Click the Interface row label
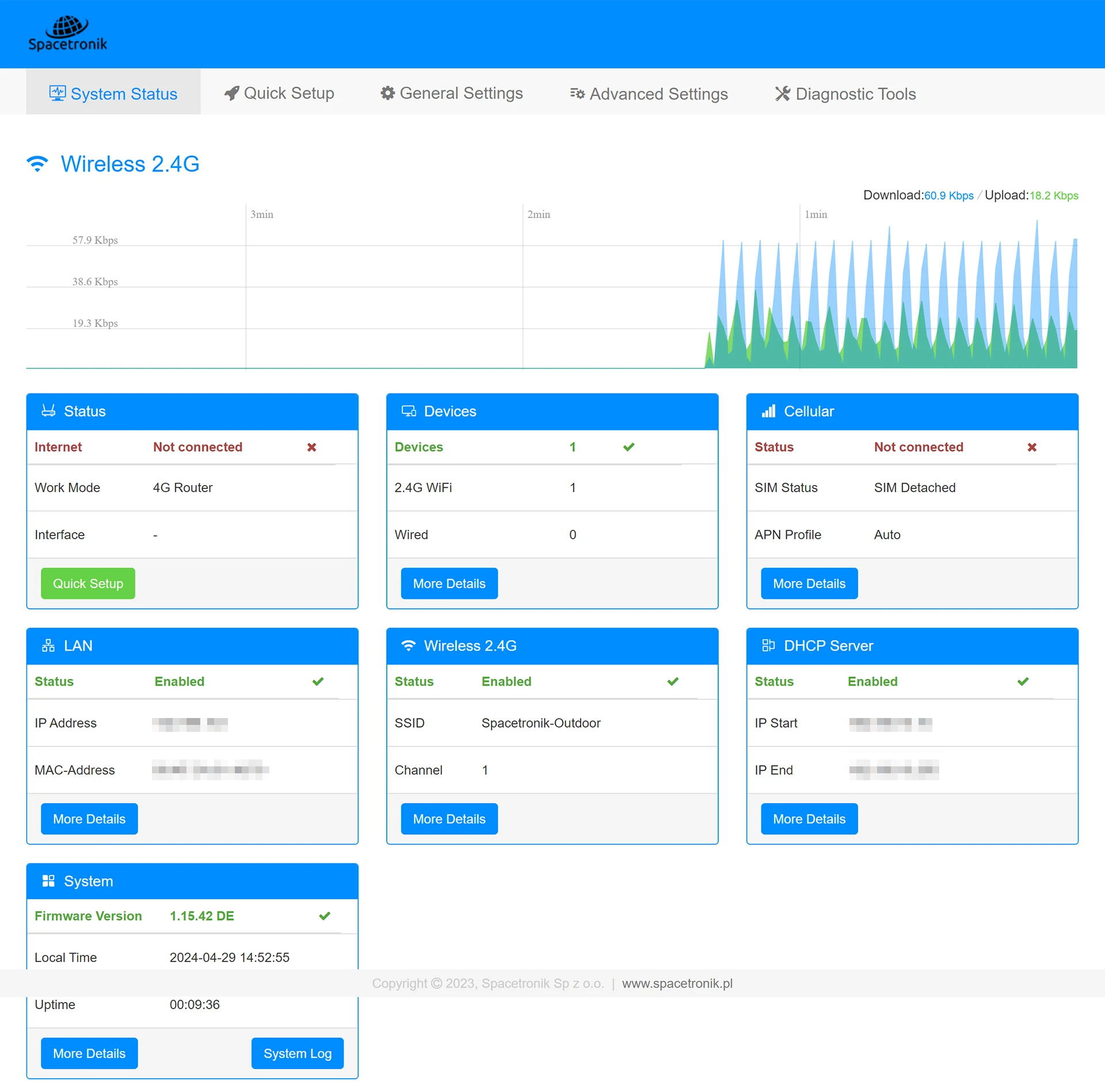 (59, 534)
